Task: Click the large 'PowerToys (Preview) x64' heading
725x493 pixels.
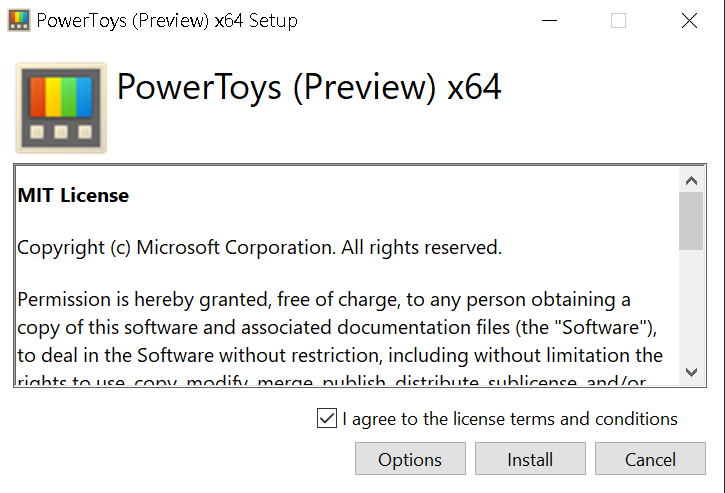Action: (309, 87)
